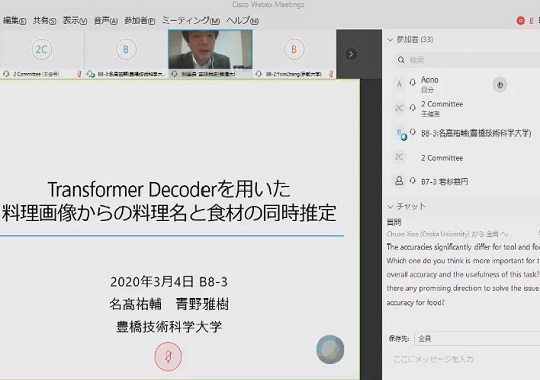The width and height of the screenshot is (540, 380).
Task: Open the ヘルプ menu
Action: (242, 21)
